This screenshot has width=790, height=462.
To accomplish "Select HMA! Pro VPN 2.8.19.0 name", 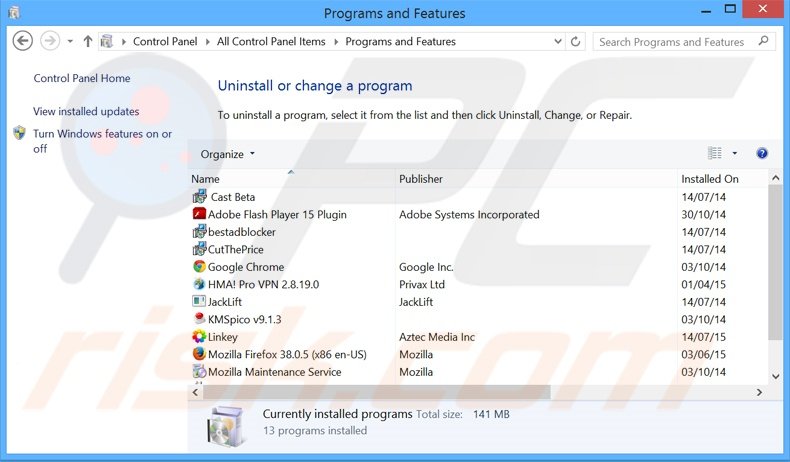I will tap(264, 285).
